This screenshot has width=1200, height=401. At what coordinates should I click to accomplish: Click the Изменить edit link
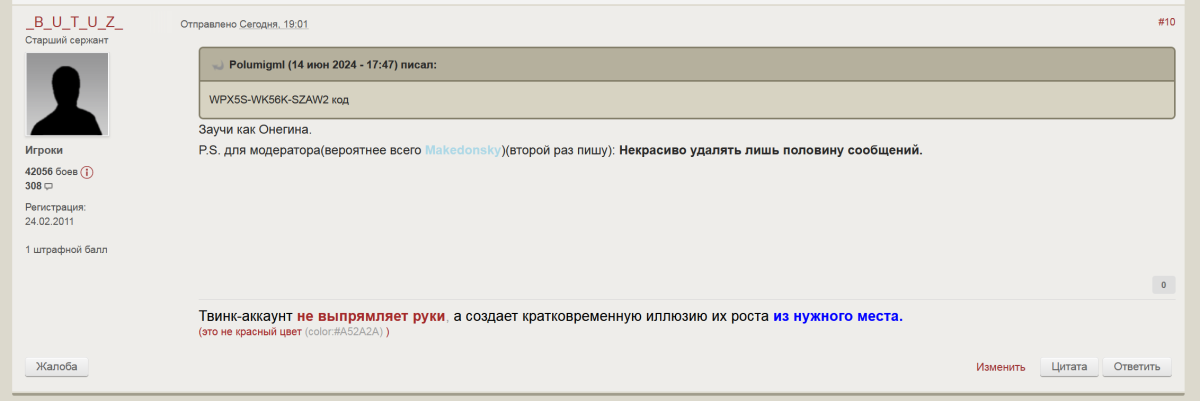(1001, 367)
